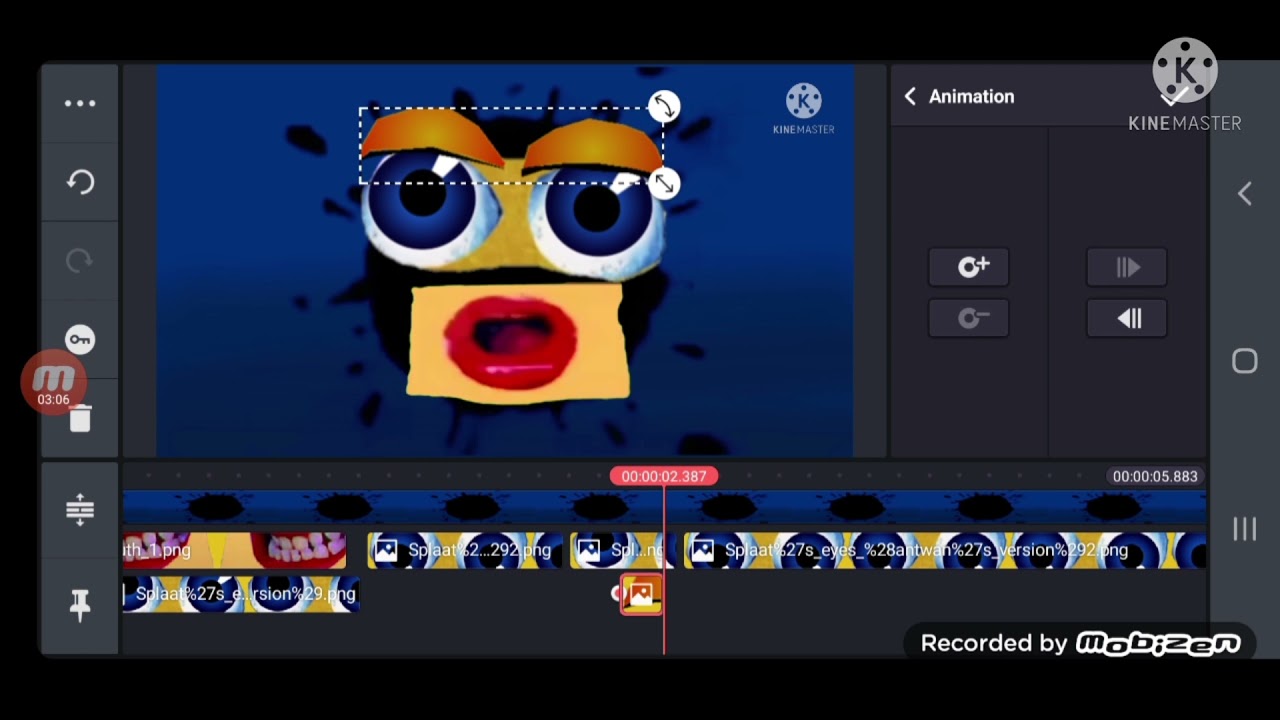Tap the total duration 00:00:05.883 label
Screen dimensions: 1280x720
pos(1155,476)
